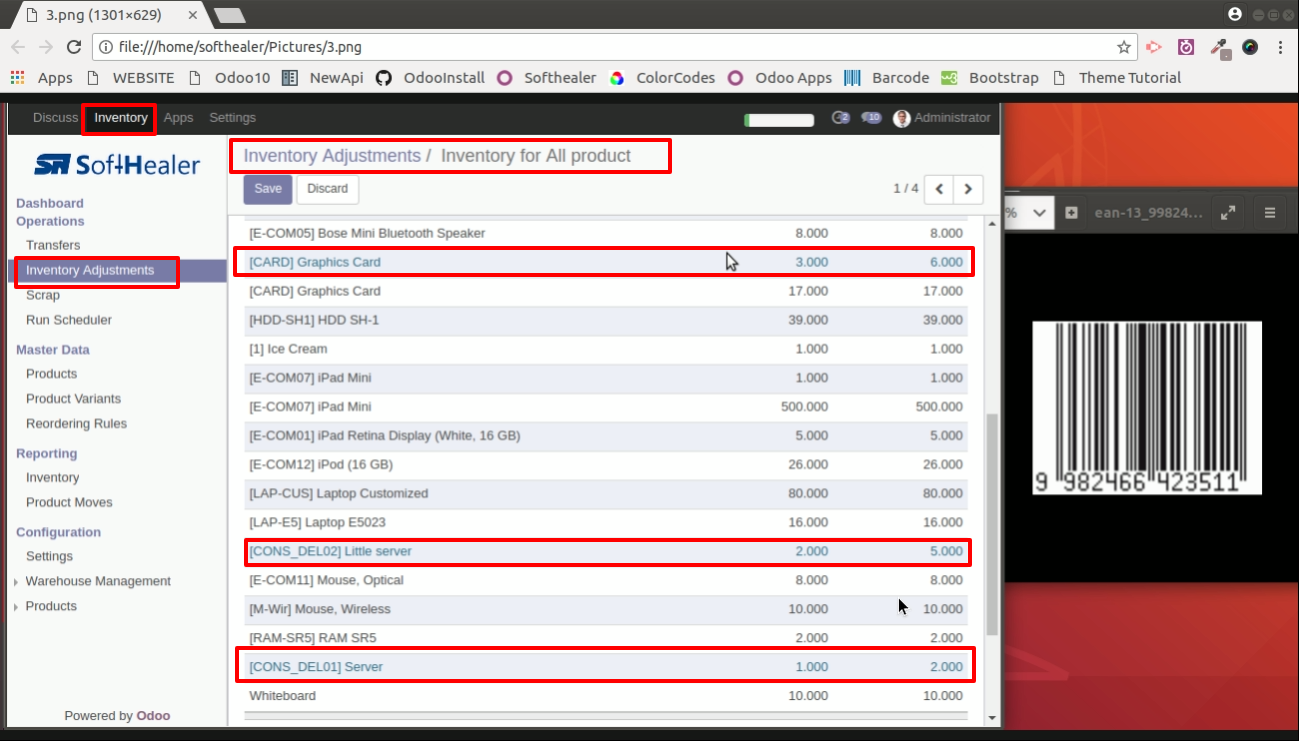
Task: Open the Theme Tutorial bookmark
Action: [x=1116, y=77]
